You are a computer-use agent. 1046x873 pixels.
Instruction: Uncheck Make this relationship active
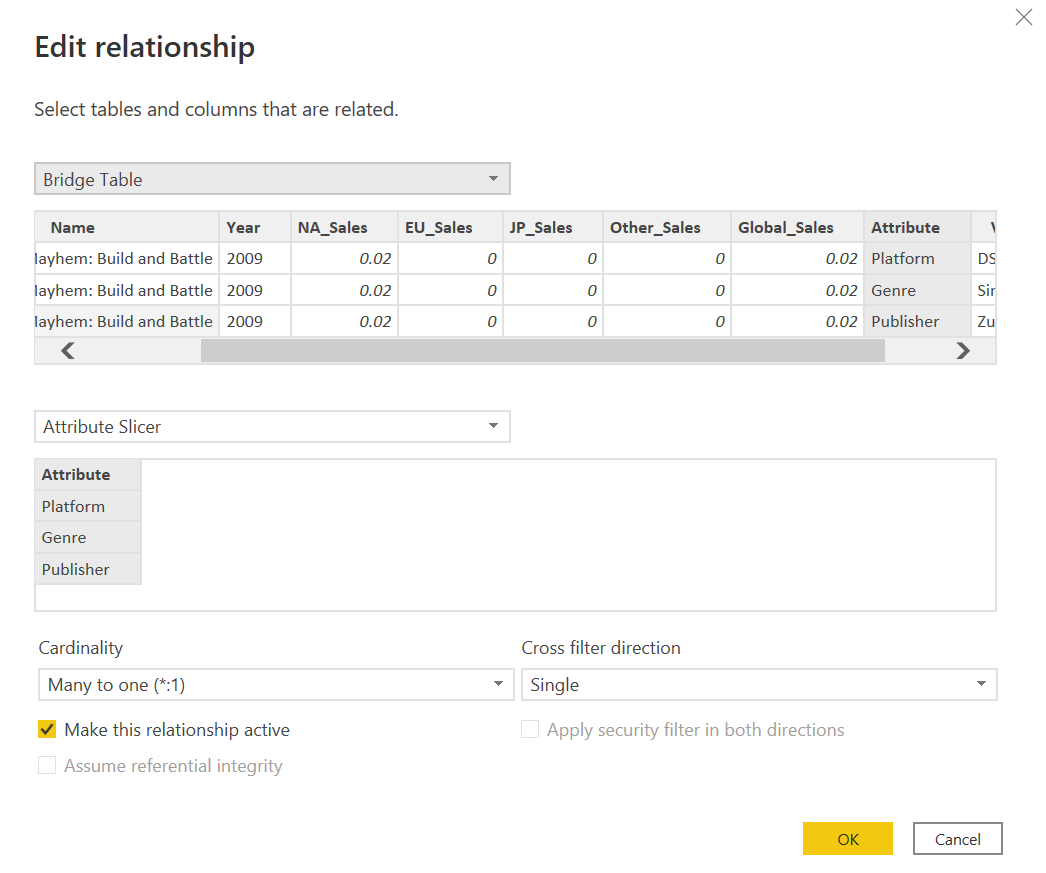click(x=47, y=730)
